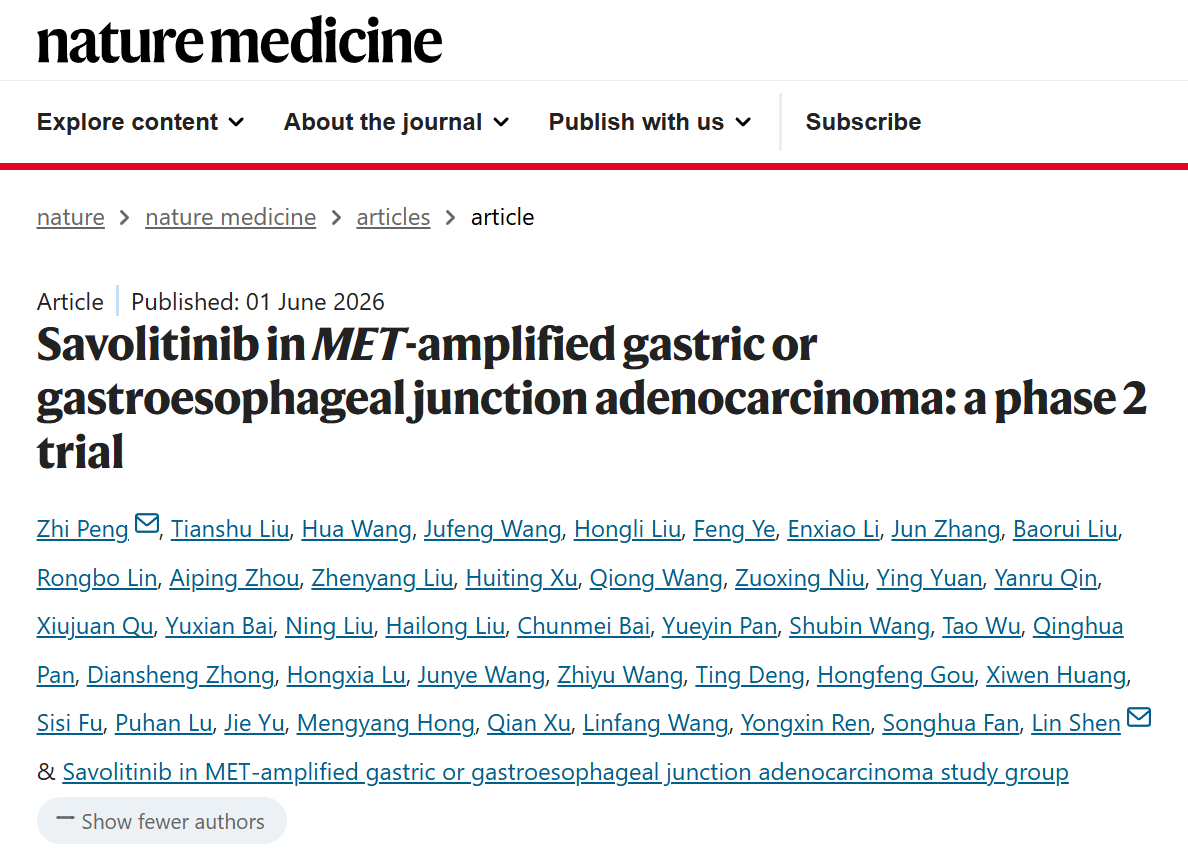Open the nature medicine breadcrumb link
The height and width of the screenshot is (864, 1188).
pos(230,218)
